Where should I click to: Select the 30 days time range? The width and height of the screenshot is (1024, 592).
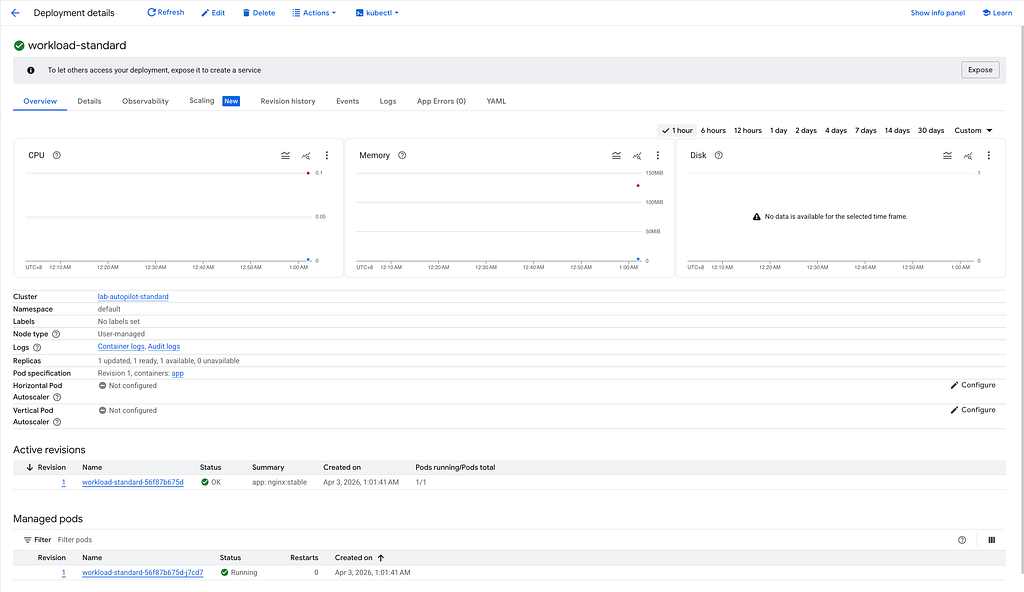(x=931, y=131)
